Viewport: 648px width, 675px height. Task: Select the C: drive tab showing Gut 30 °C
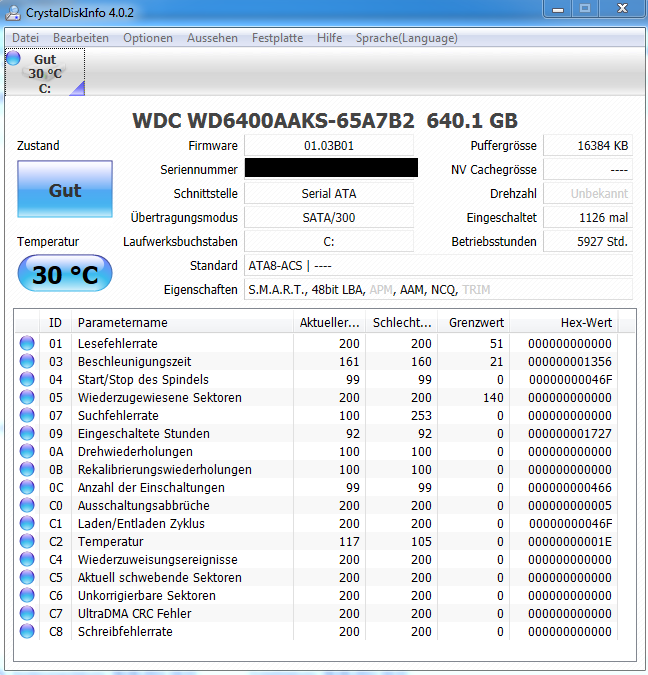[45, 72]
